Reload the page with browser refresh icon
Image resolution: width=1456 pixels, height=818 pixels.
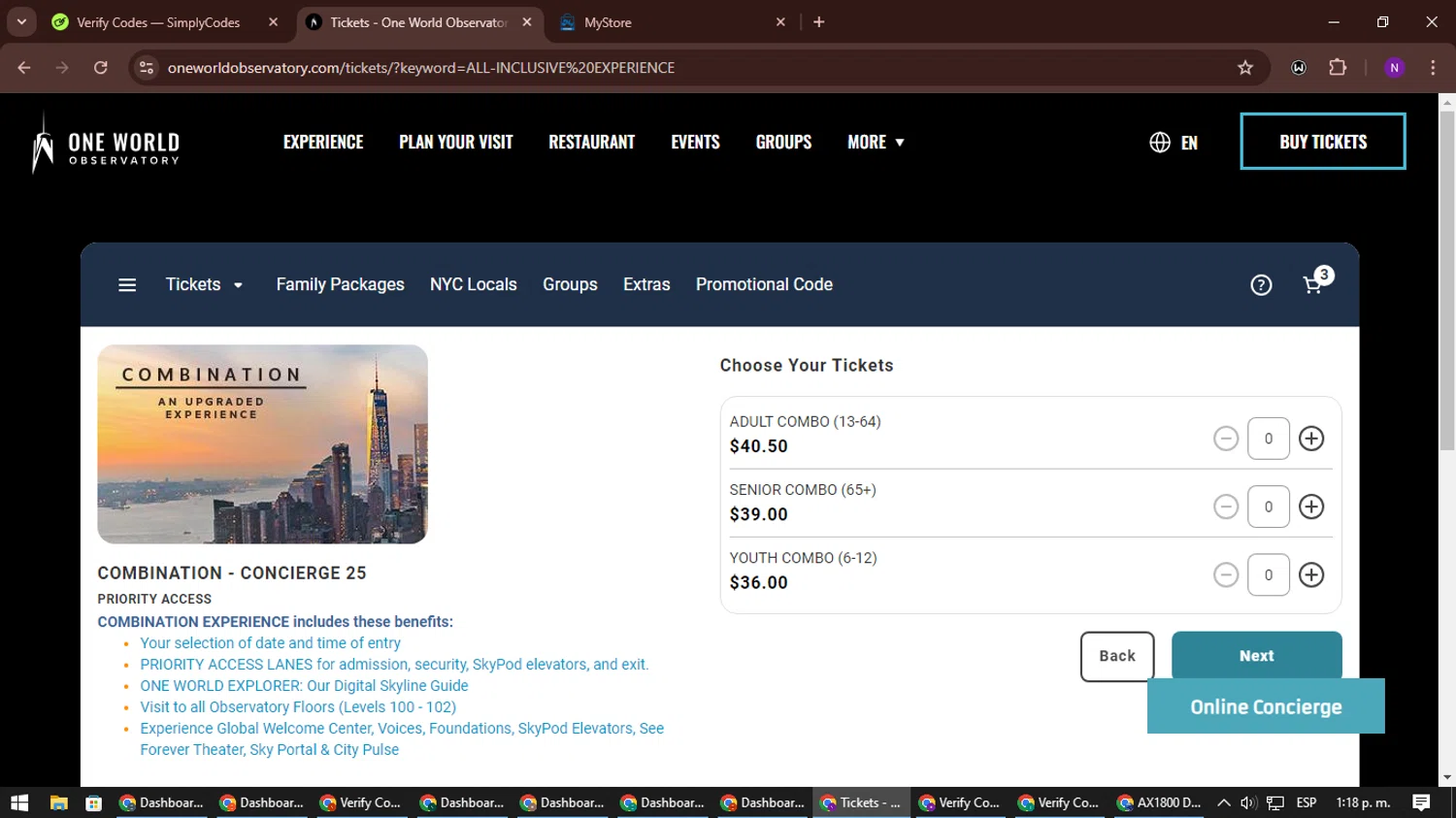(x=100, y=67)
